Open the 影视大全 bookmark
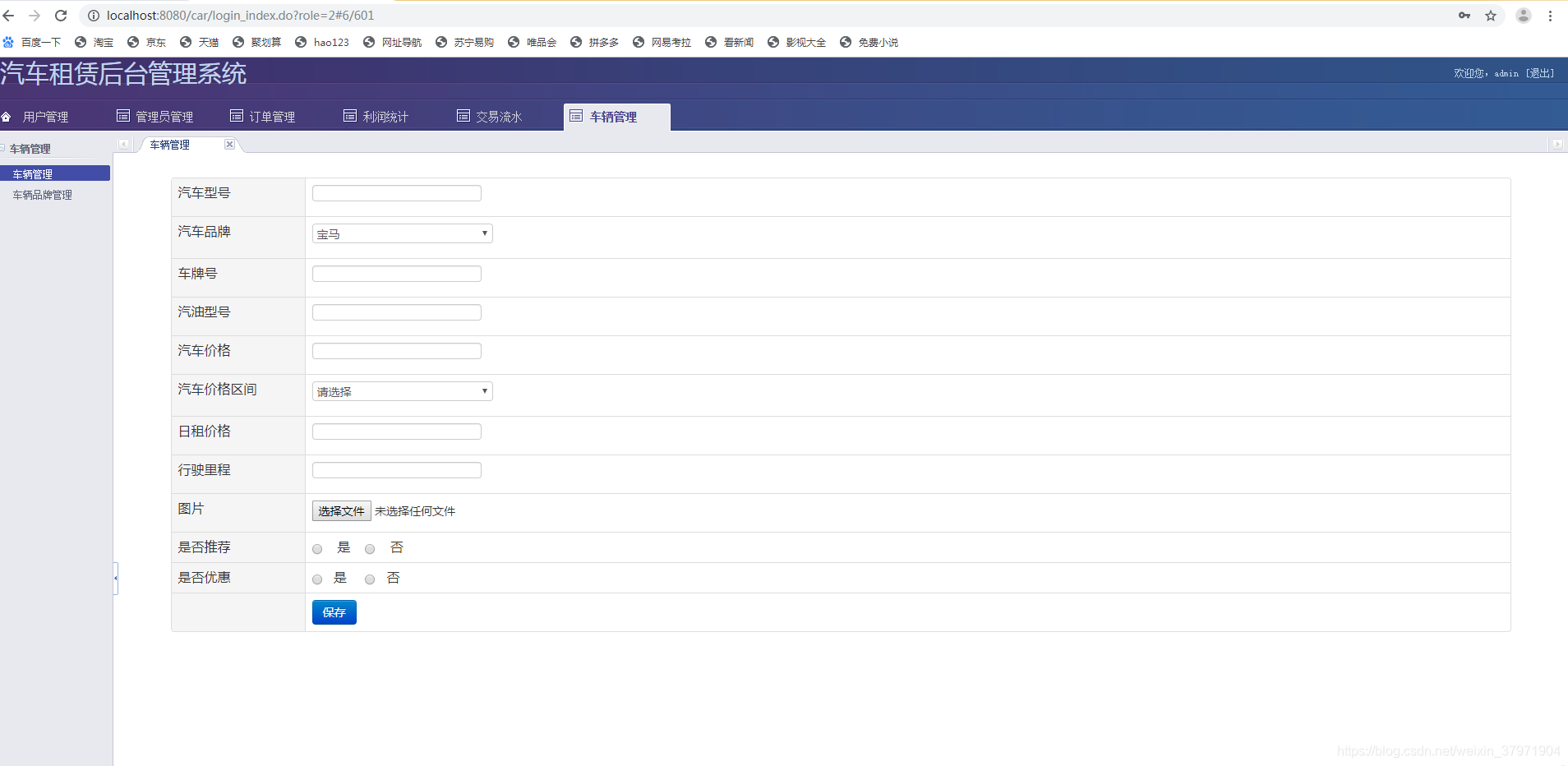The height and width of the screenshot is (766, 1568). point(796,42)
